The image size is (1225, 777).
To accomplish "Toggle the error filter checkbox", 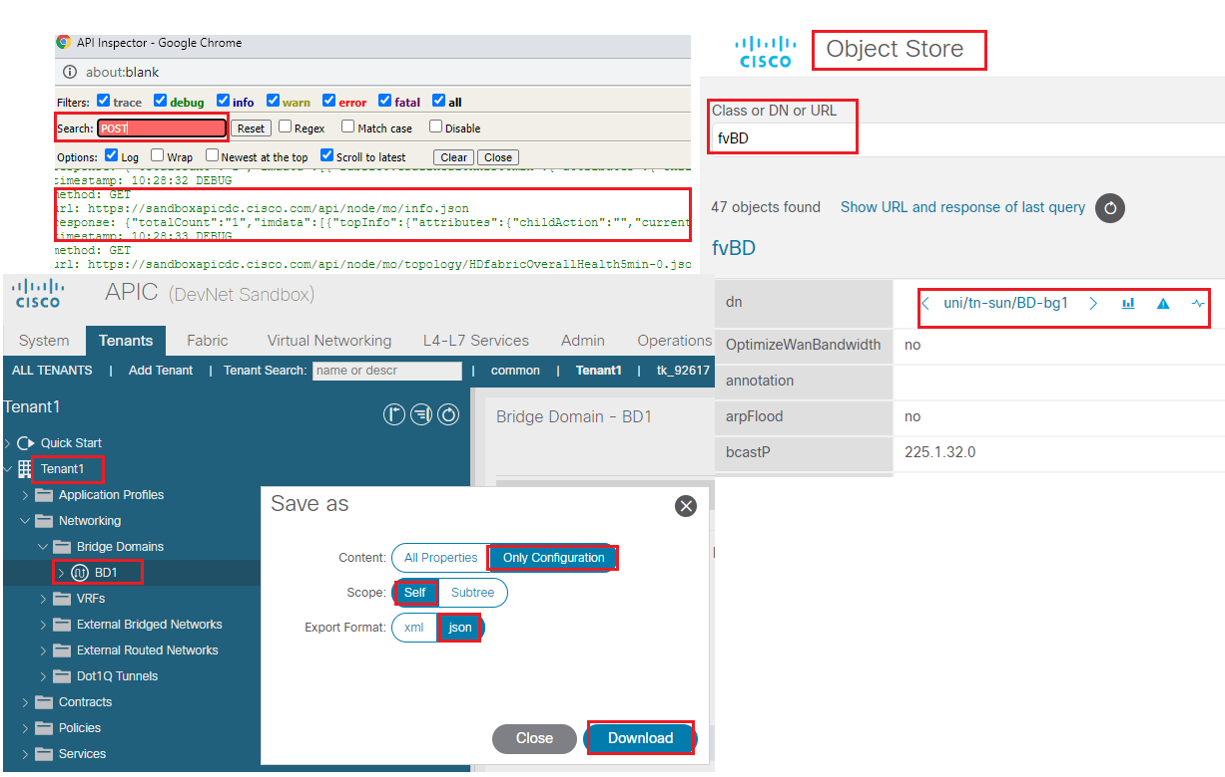I will click(x=328, y=101).
